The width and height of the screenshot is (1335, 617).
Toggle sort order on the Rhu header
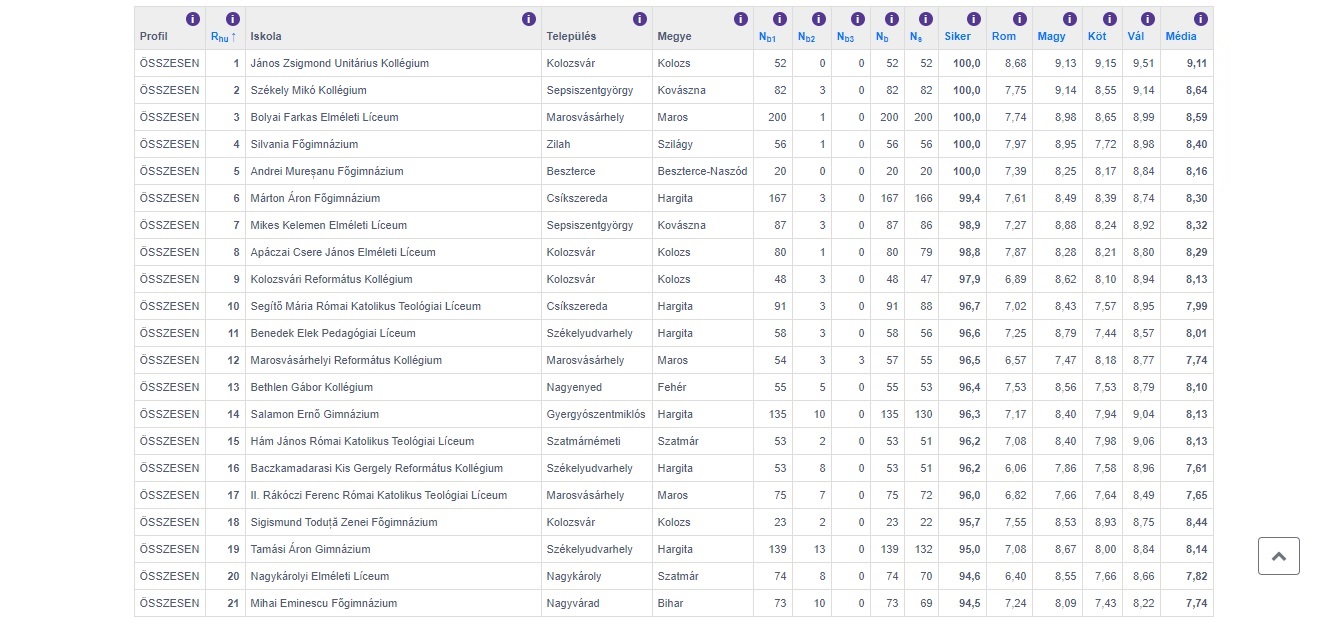pyautogui.click(x=223, y=37)
